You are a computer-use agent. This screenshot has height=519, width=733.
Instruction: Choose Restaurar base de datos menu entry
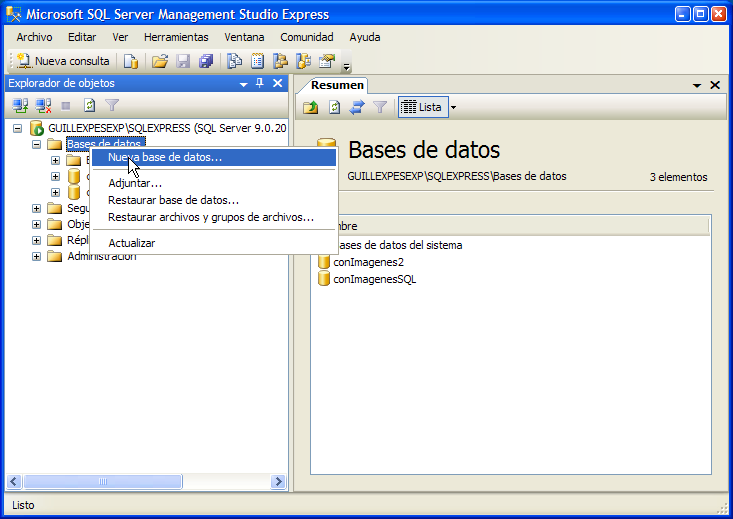pos(214,200)
